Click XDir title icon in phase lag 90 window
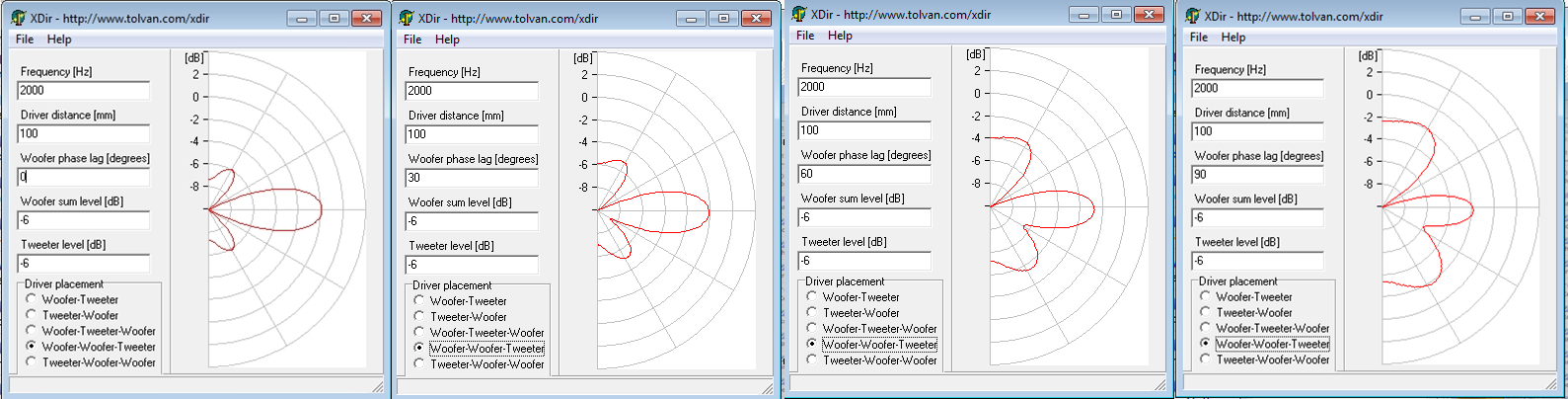1568x399 pixels. [x=1192, y=16]
